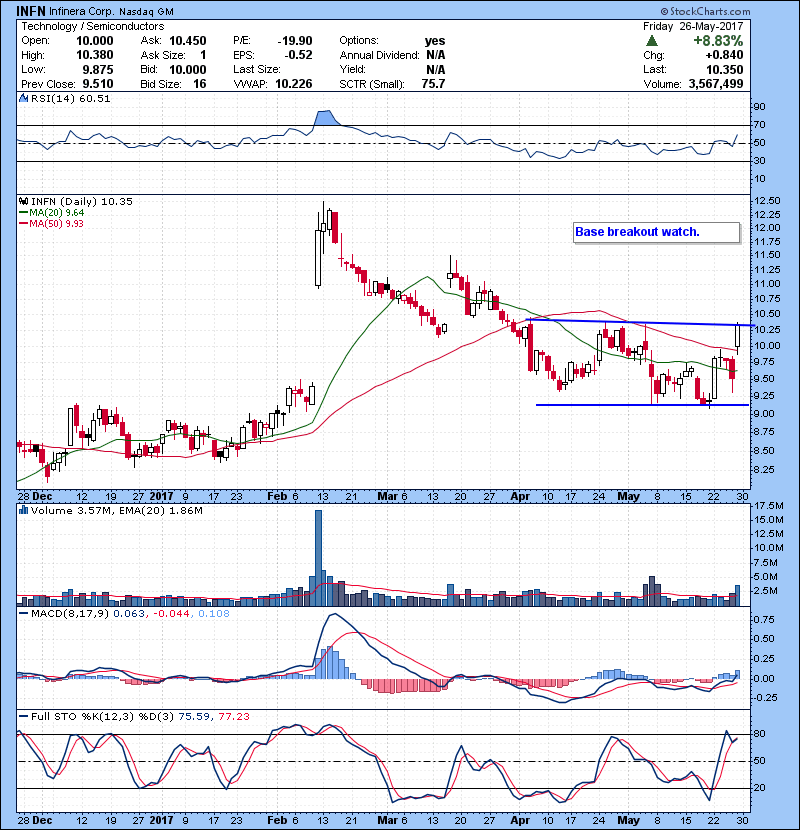Click the 'Base breakout watch.' annotation box
Image resolution: width=800 pixels, height=830 pixels.
point(657,232)
